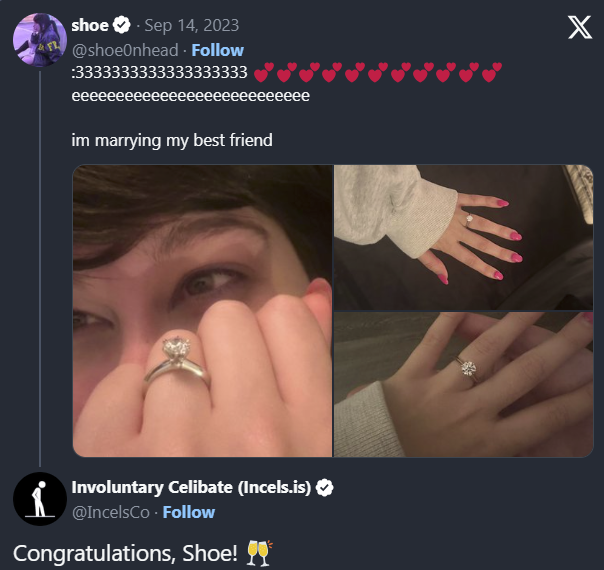Open the Involuntary Celibate profile avatar
This screenshot has height=570, width=604.
click(x=39, y=499)
